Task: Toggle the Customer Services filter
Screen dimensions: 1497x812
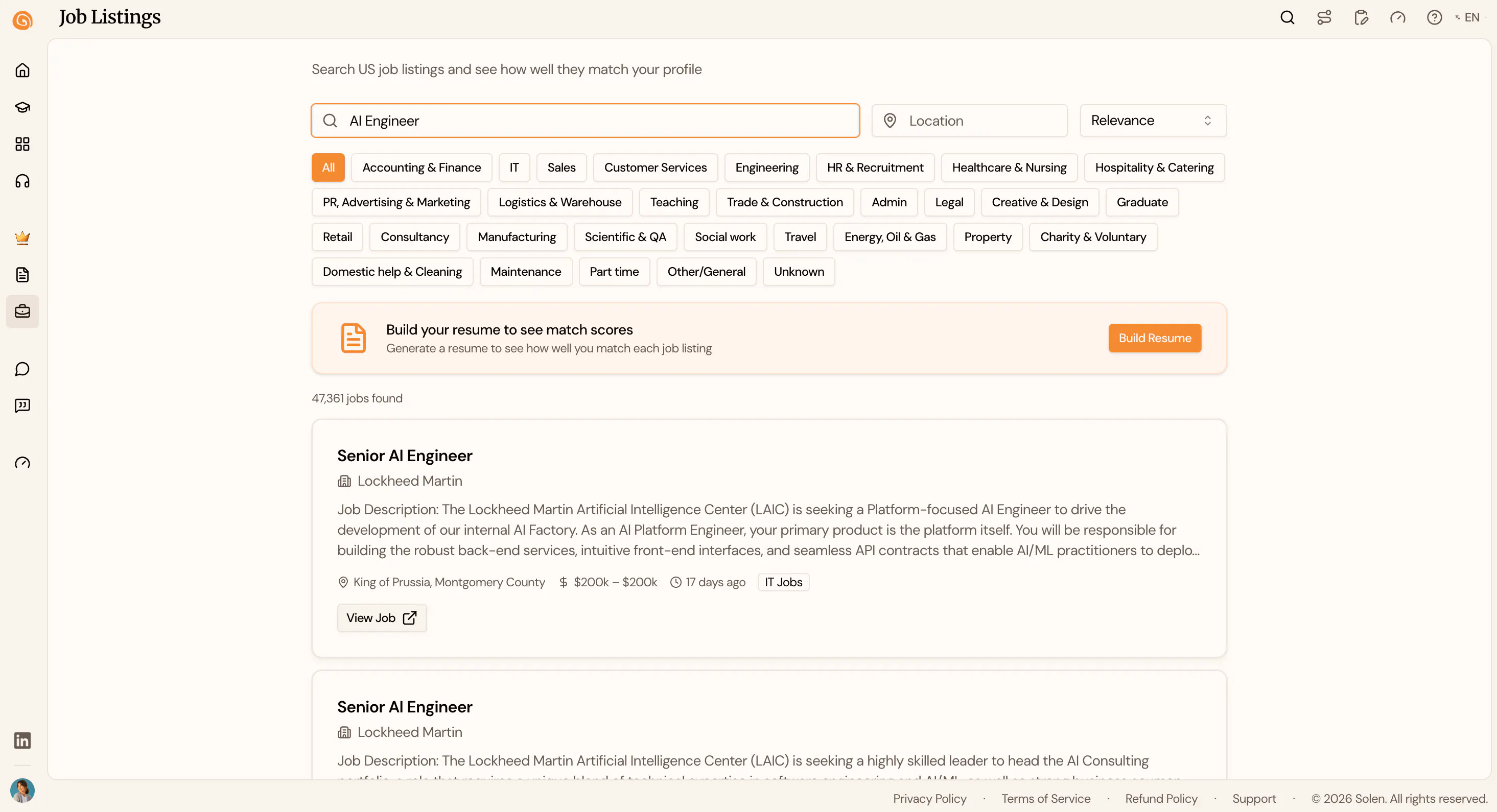Action: point(656,168)
